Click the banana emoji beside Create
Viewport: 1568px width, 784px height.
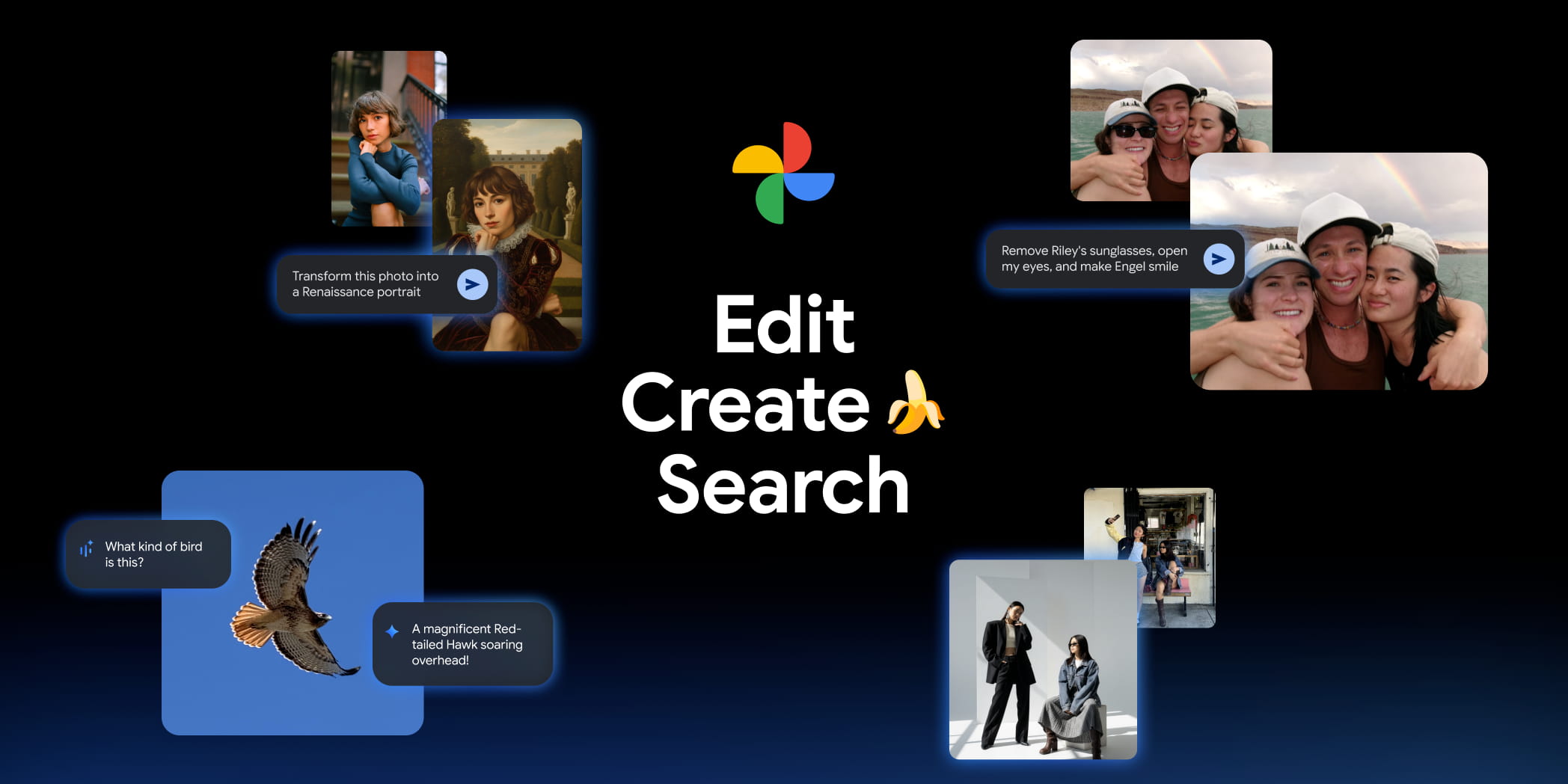[914, 403]
